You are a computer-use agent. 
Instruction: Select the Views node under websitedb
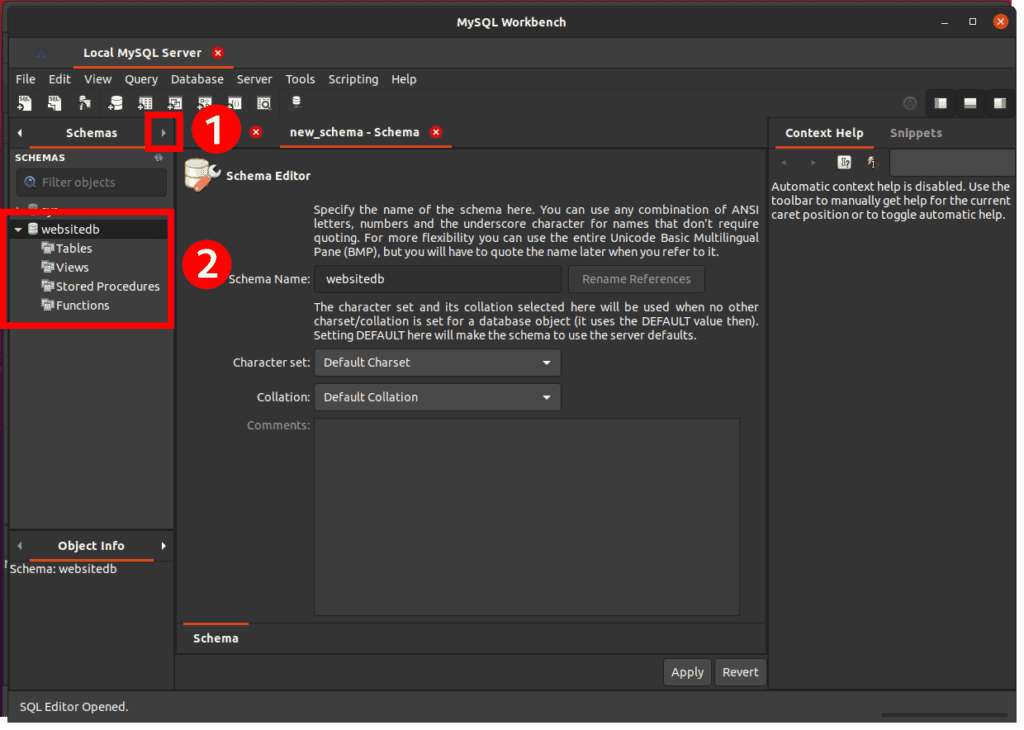[x=72, y=267]
